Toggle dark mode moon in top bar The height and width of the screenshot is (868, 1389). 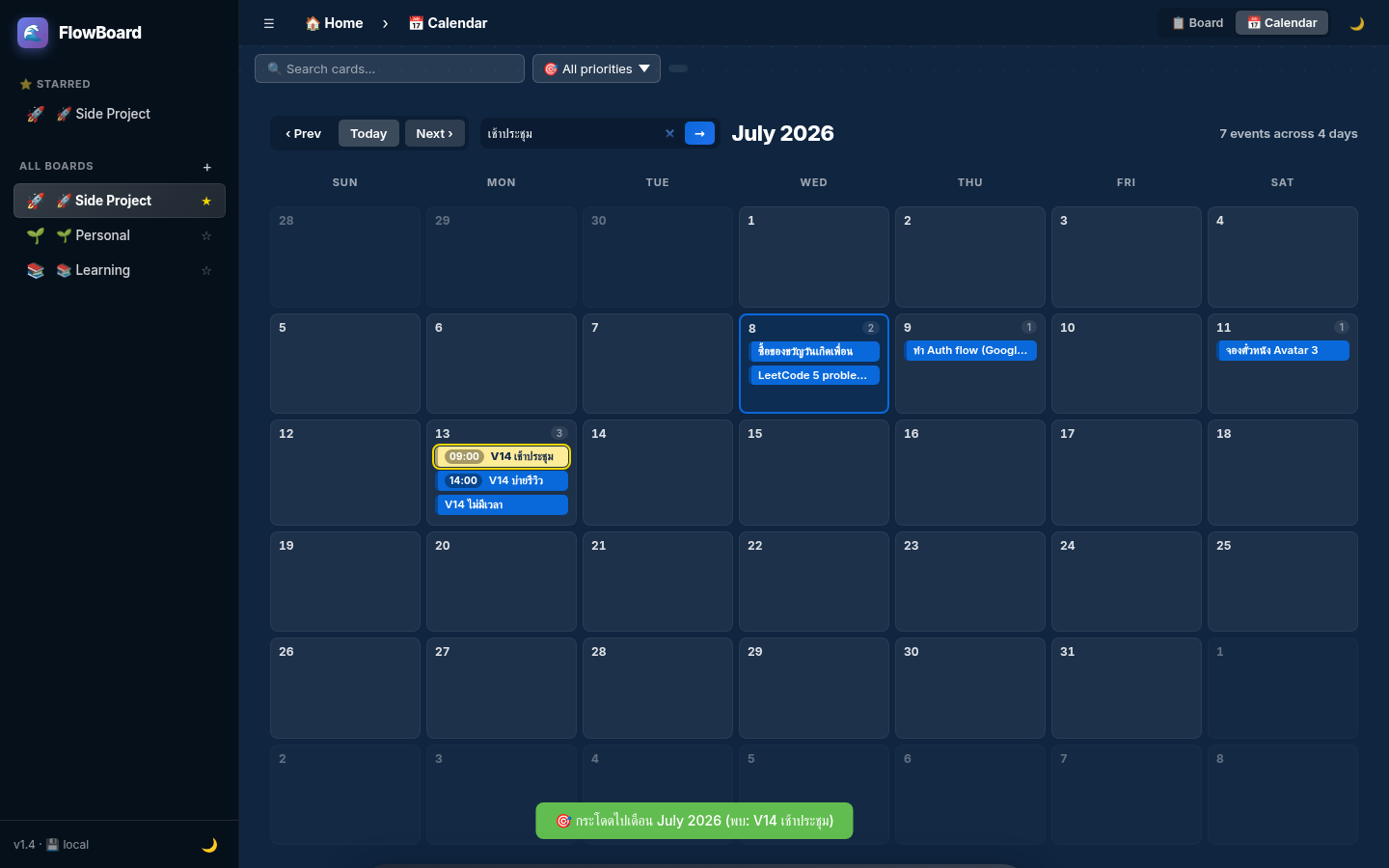[x=1357, y=23]
